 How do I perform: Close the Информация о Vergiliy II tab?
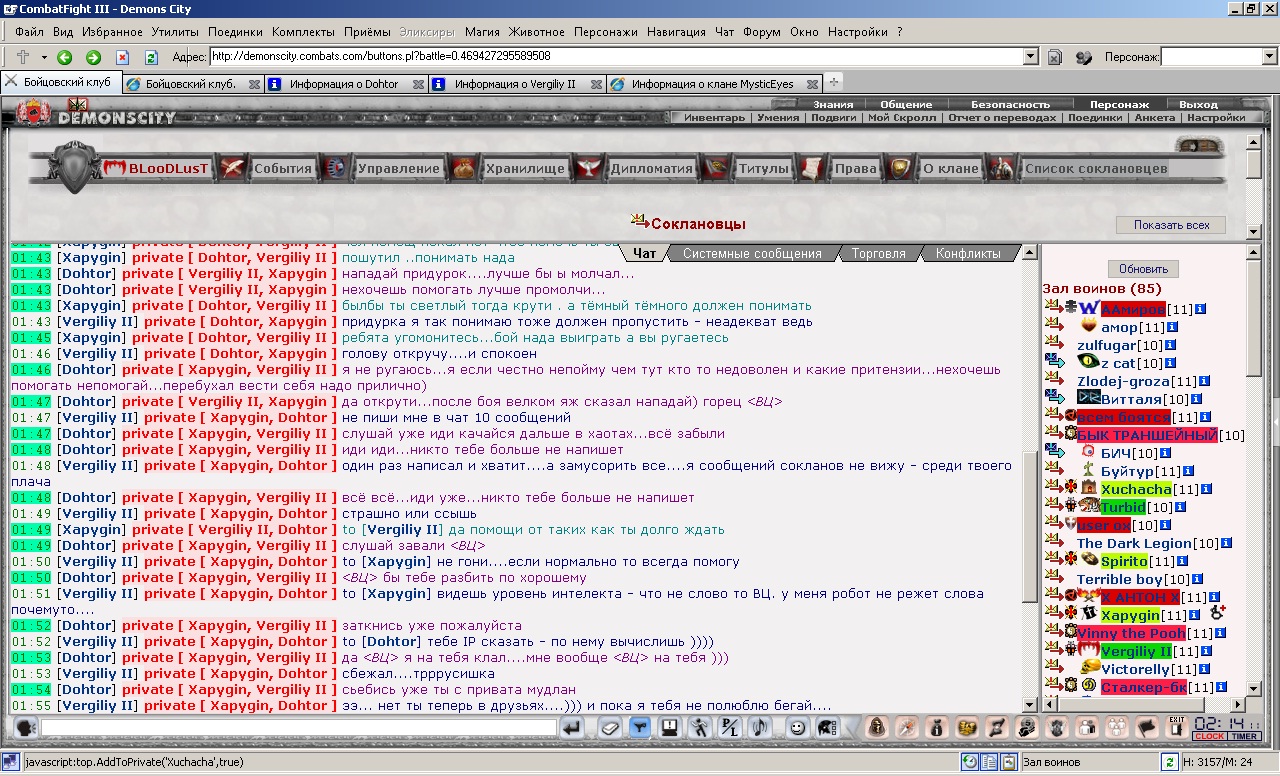pyautogui.click(x=596, y=84)
